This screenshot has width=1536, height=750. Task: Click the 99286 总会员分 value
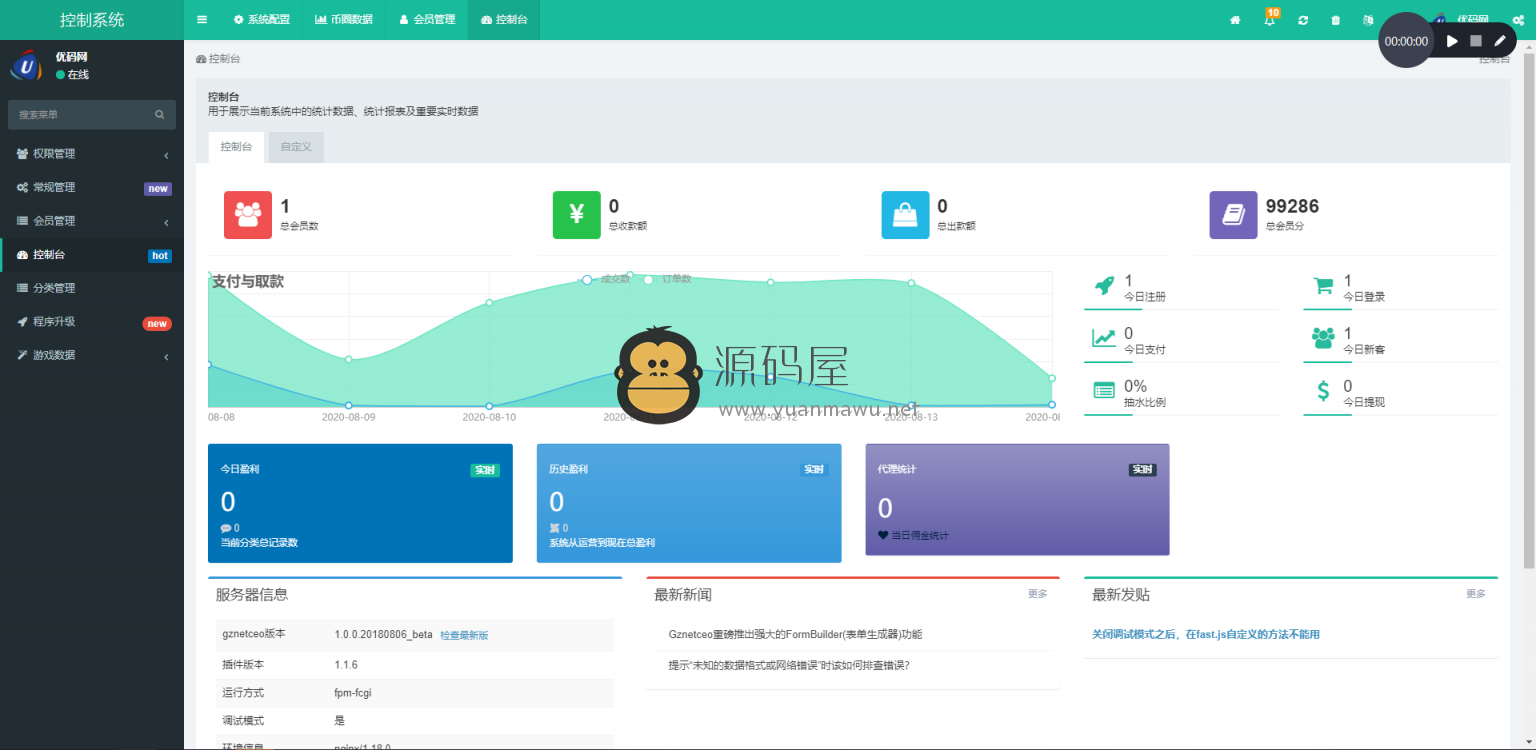click(1292, 206)
